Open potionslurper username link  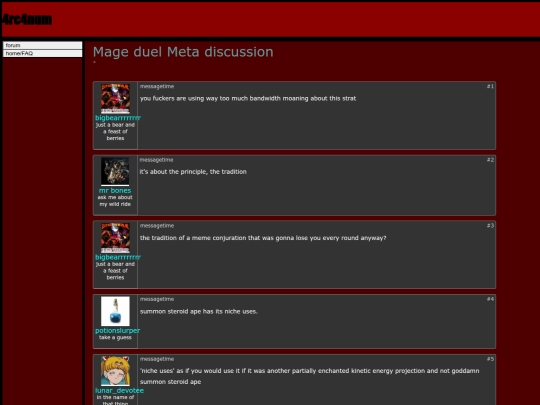[x=117, y=331]
